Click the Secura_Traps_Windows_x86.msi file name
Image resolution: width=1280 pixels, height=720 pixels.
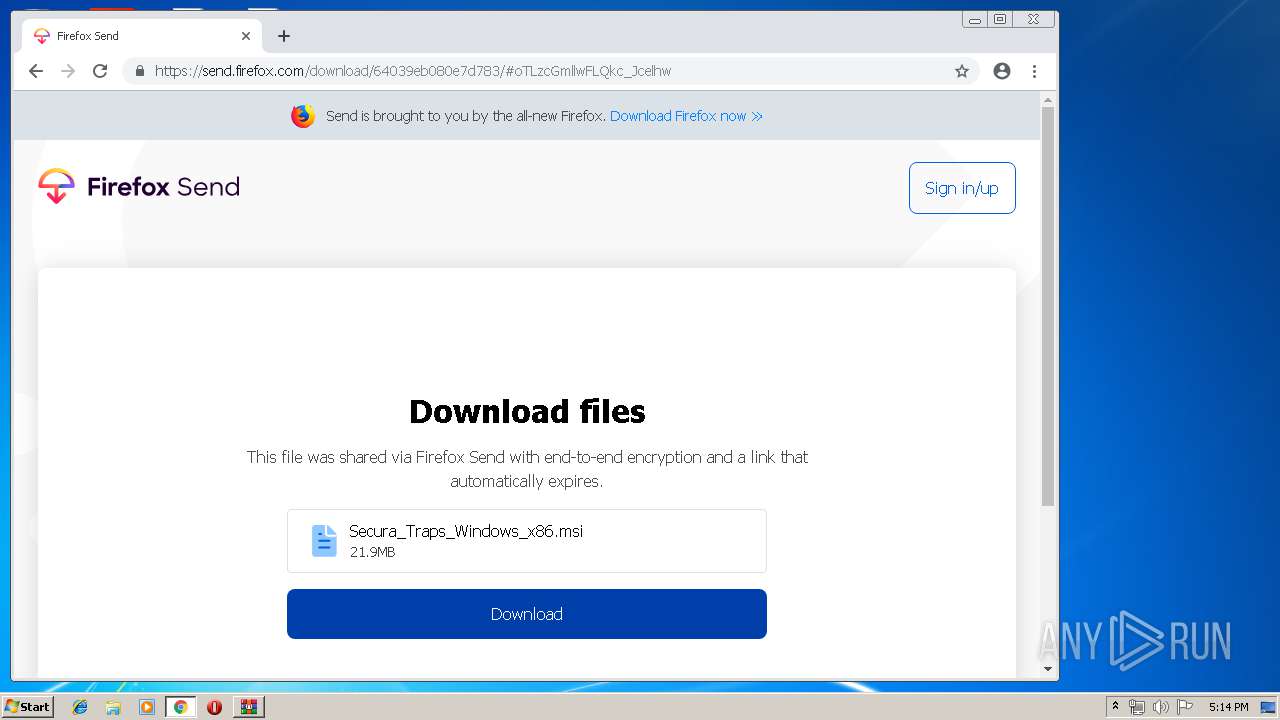click(466, 531)
